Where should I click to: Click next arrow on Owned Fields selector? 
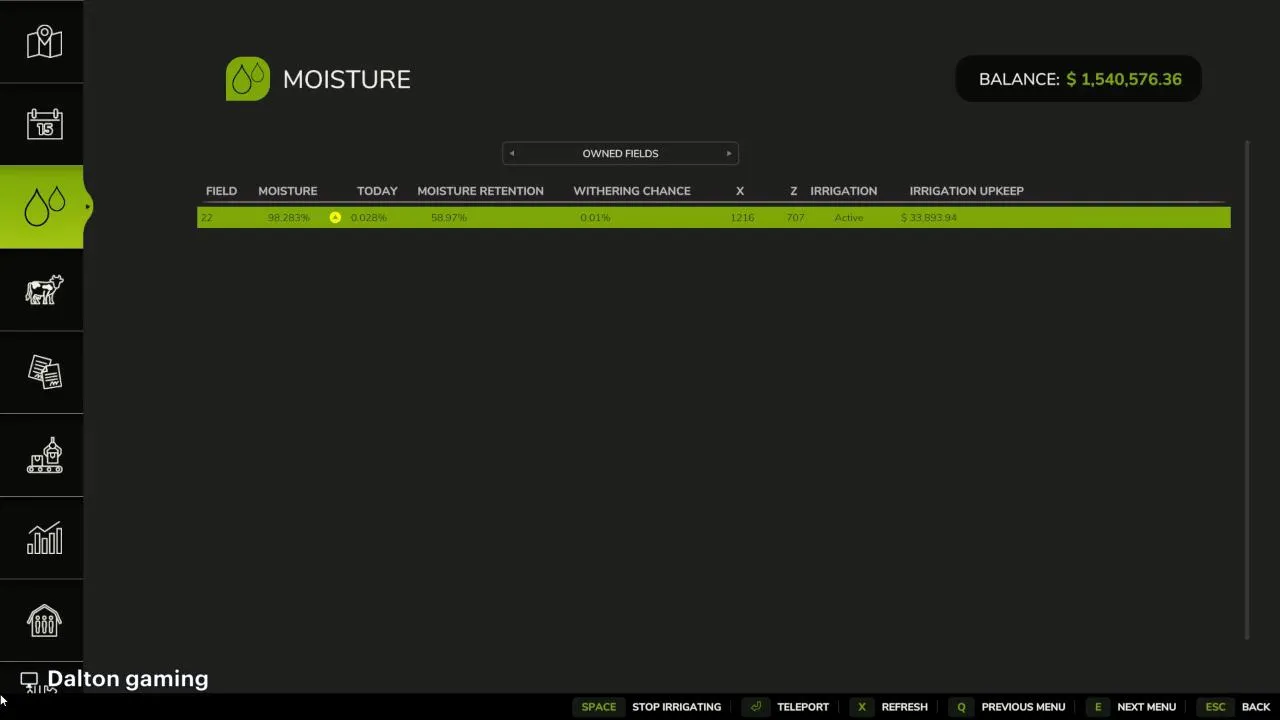click(x=729, y=153)
